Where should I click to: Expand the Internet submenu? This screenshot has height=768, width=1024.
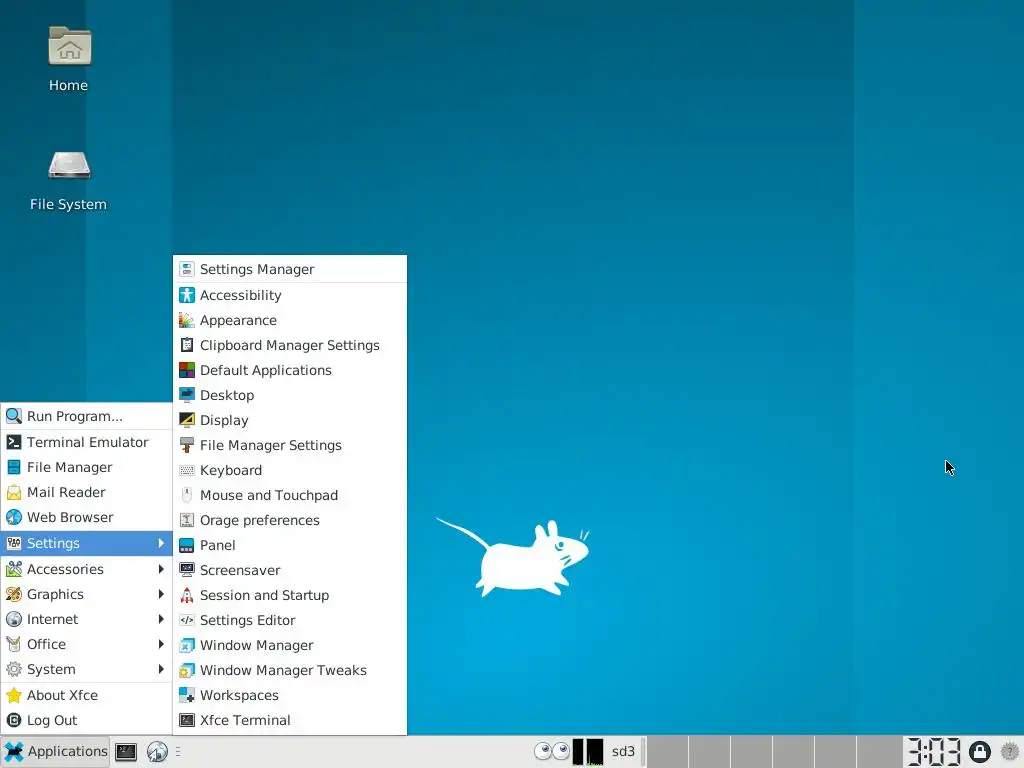click(x=86, y=619)
